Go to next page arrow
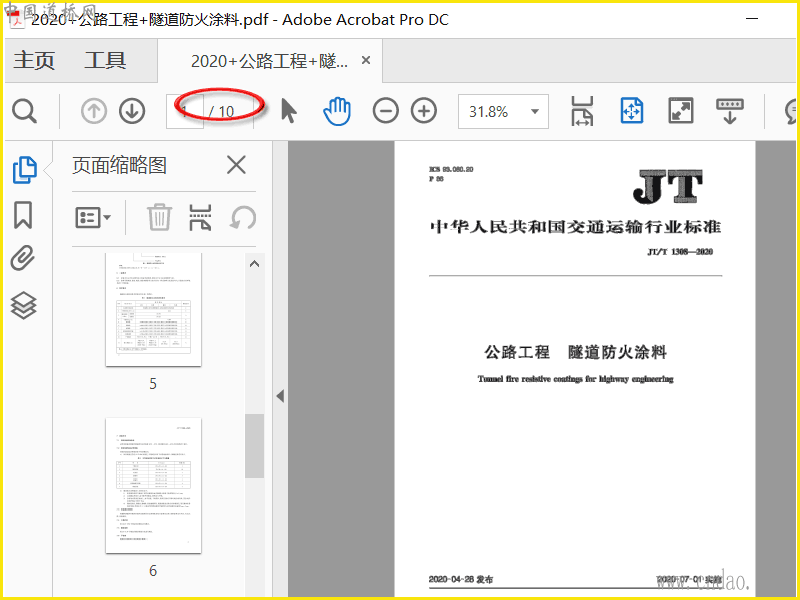The width and height of the screenshot is (800, 600). point(132,111)
